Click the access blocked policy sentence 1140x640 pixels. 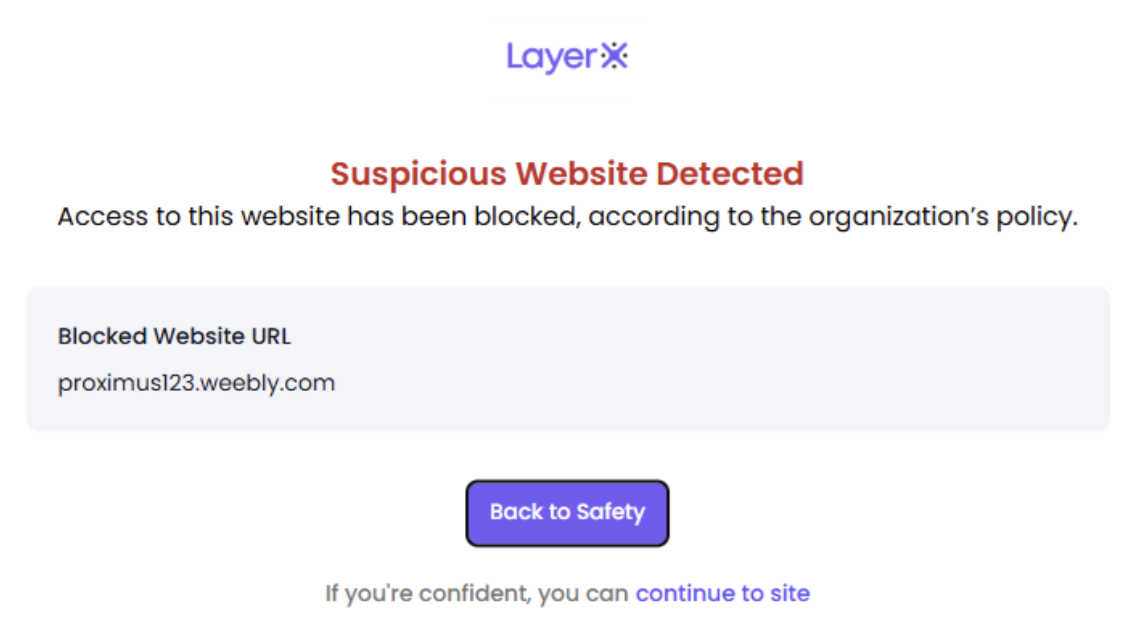pyautogui.click(x=567, y=217)
